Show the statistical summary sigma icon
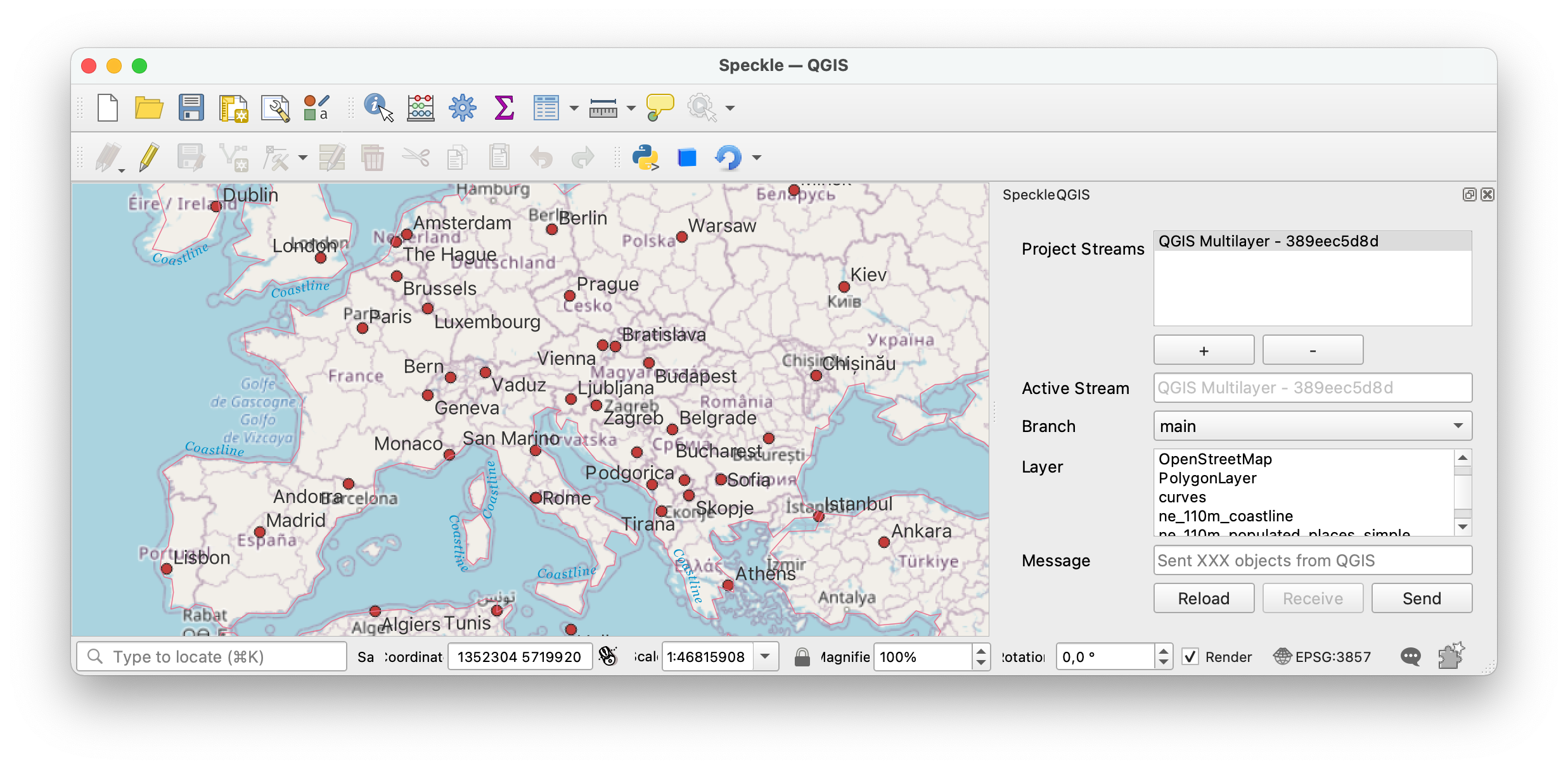Image resolution: width=1568 pixels, height=769 pixels. [503, 108]
